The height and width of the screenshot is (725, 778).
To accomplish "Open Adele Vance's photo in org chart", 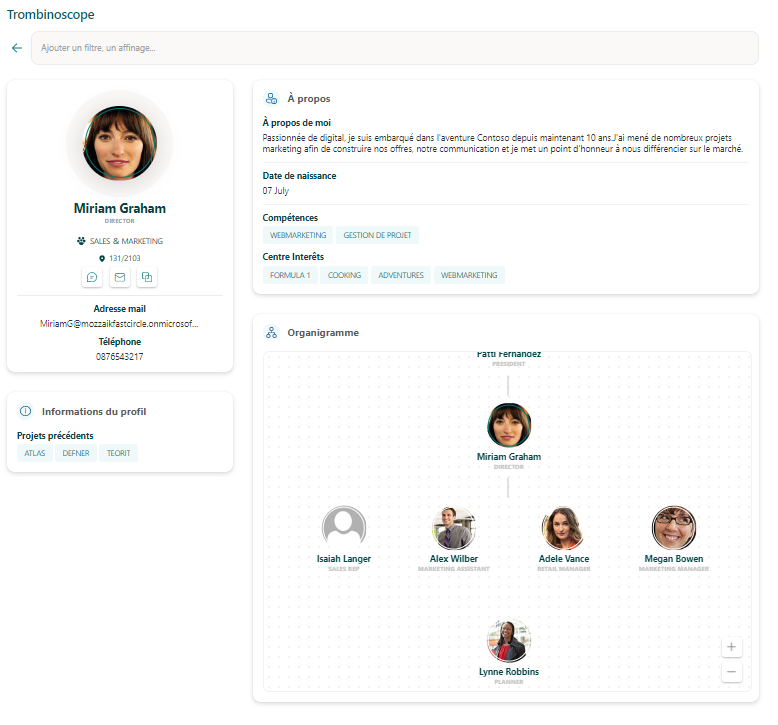I will 564,527.
